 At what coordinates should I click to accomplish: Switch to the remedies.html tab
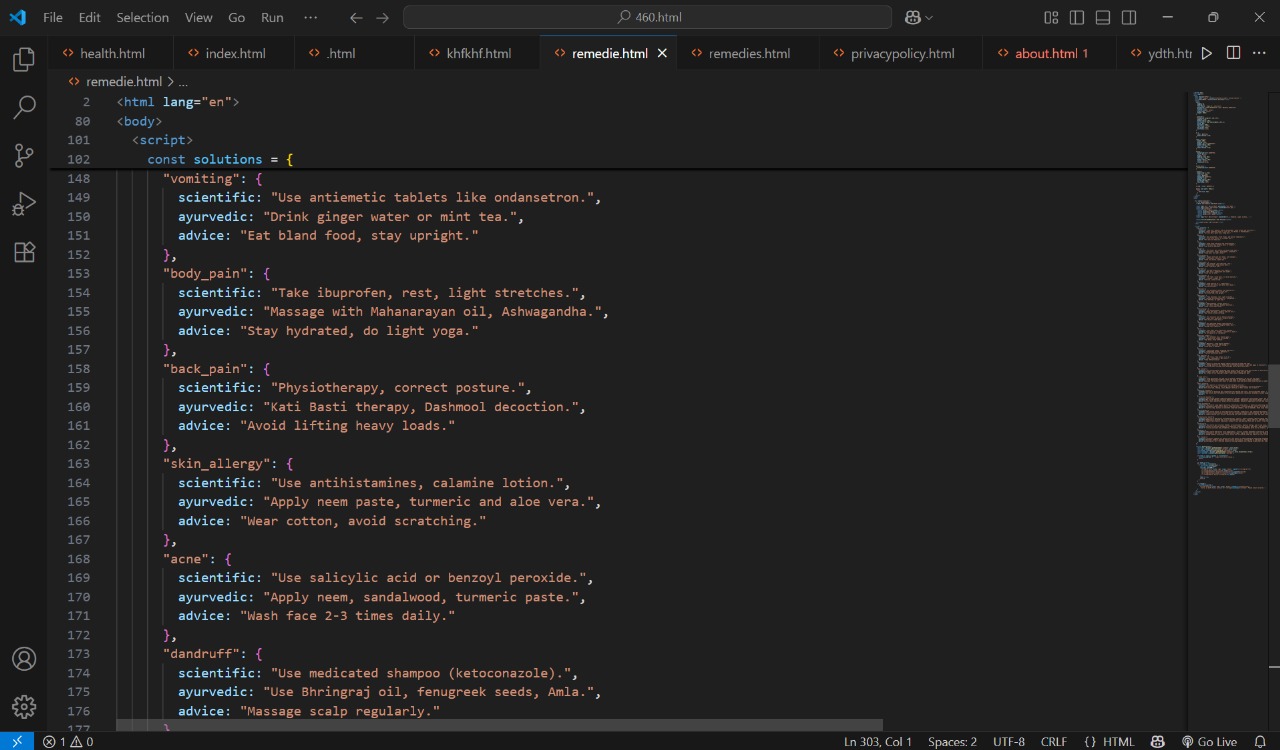749,53
